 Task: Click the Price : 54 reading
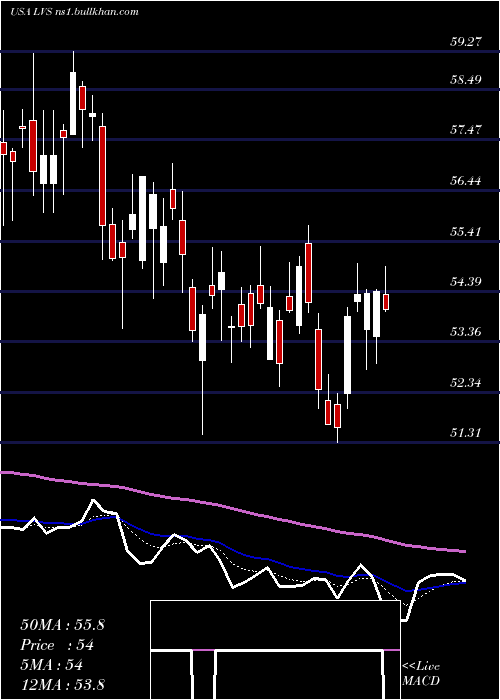point(58,645)
